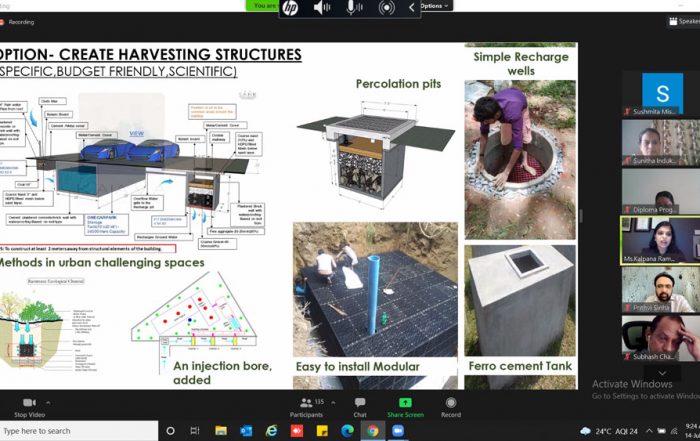Open the View Options dropdown
The width and height of the screenshot is (700, 441).
(434, 6)
